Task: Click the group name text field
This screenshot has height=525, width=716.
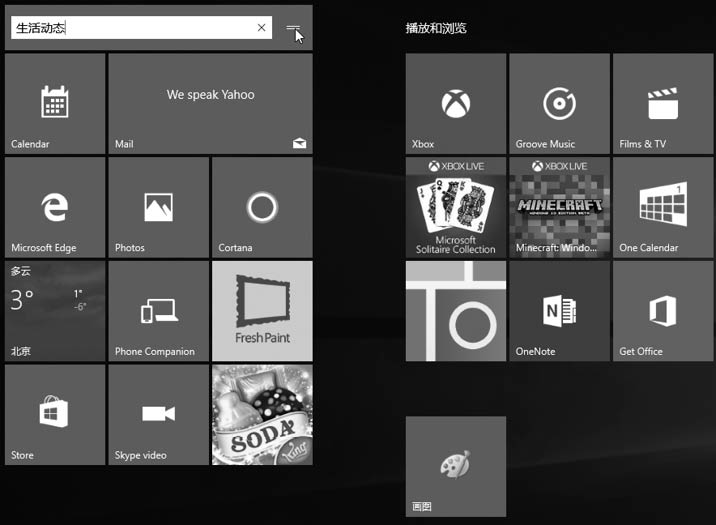Action: pyautogui.click(x=130, y=28)
